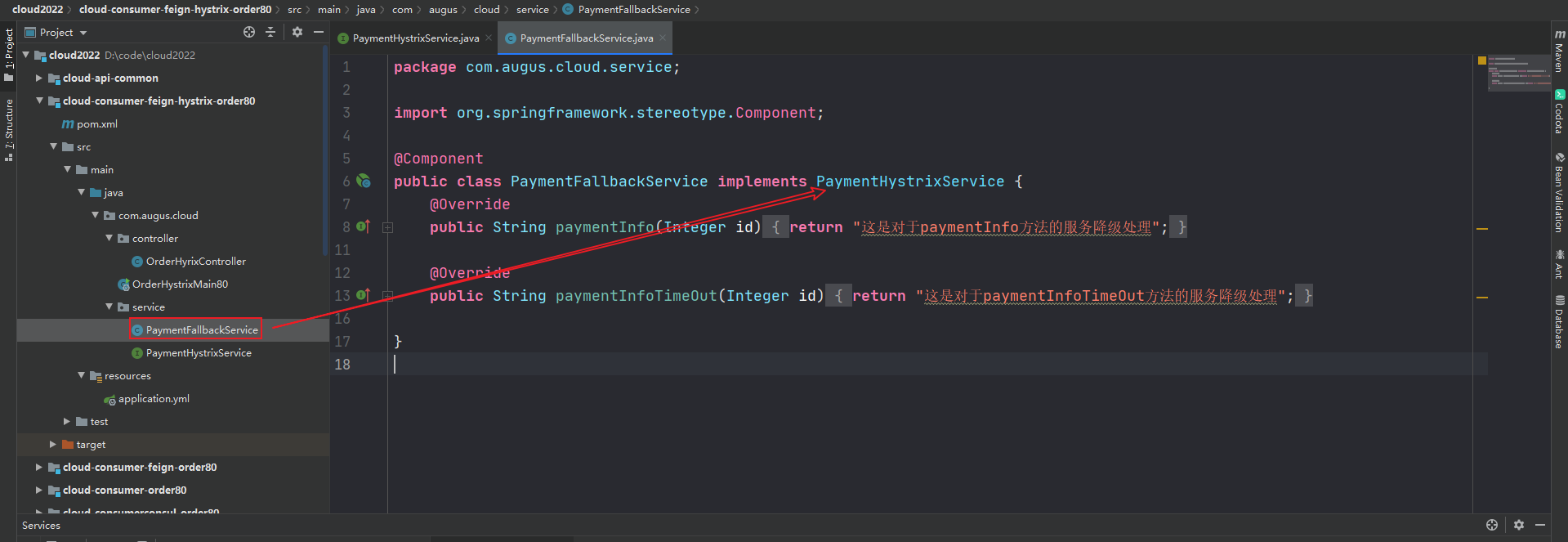Click the service breadcrumb
Viewport: 1568px width, 542px height.
click(x=533, y=9)
